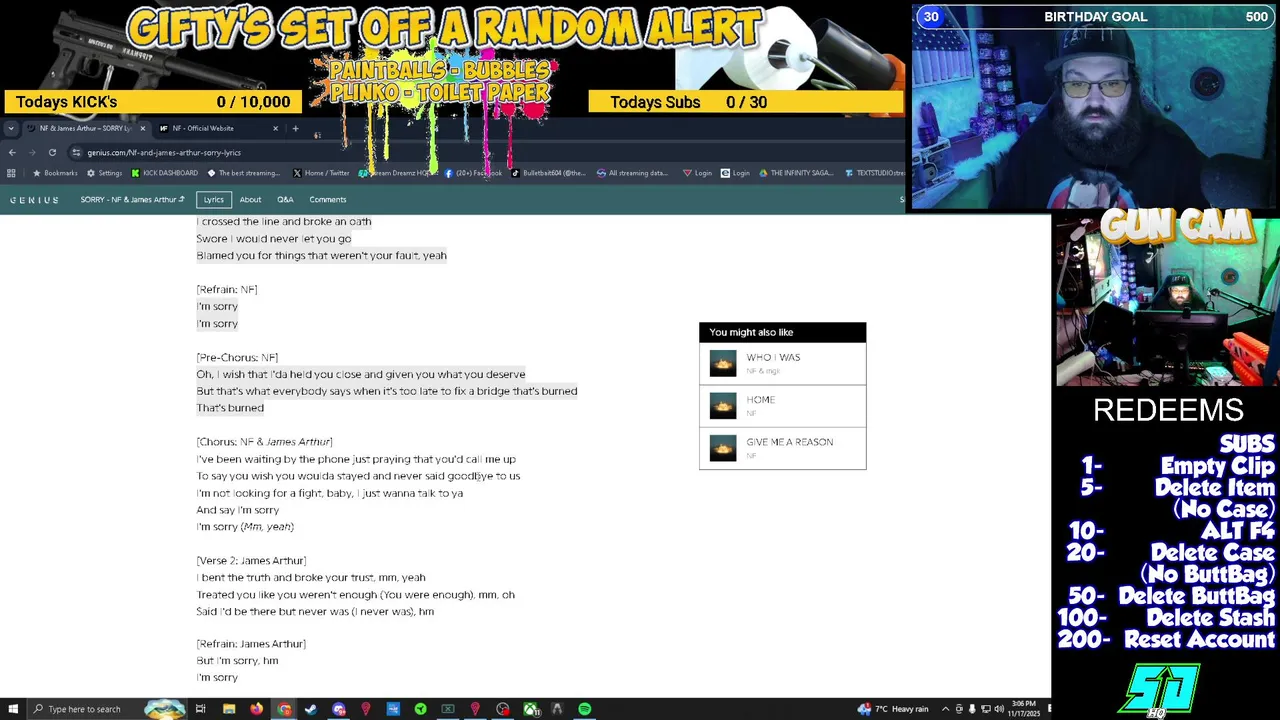This screenshot has width=1280, height=720.
Task: Click the genius.com address bar URL
Action: (x=164, y=152)
